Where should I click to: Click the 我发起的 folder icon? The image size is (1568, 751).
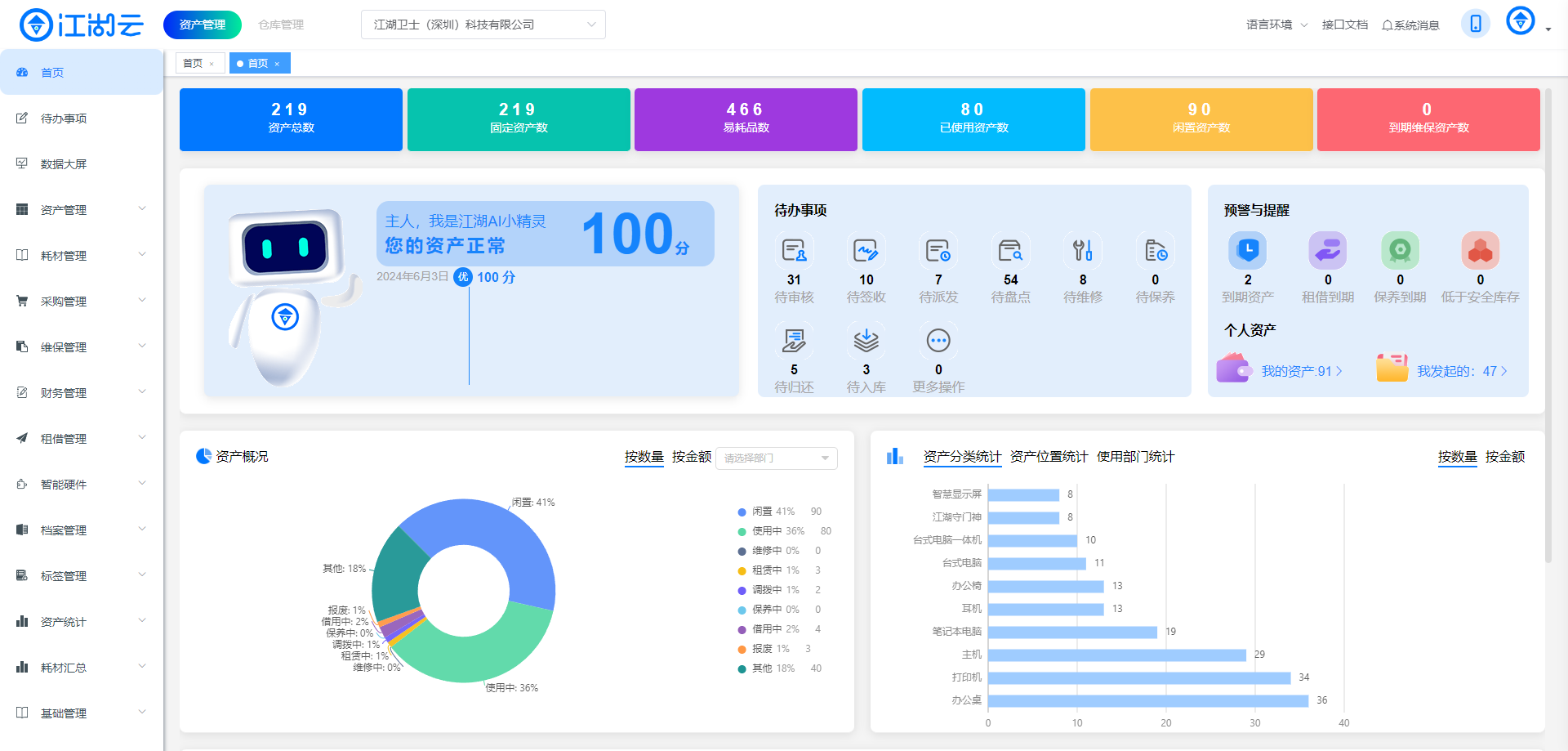1392,369
